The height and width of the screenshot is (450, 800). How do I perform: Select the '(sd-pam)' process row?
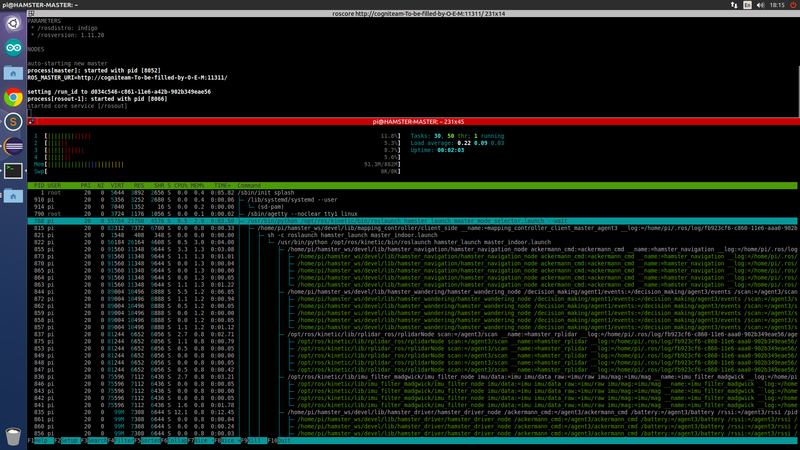point(412,207)
